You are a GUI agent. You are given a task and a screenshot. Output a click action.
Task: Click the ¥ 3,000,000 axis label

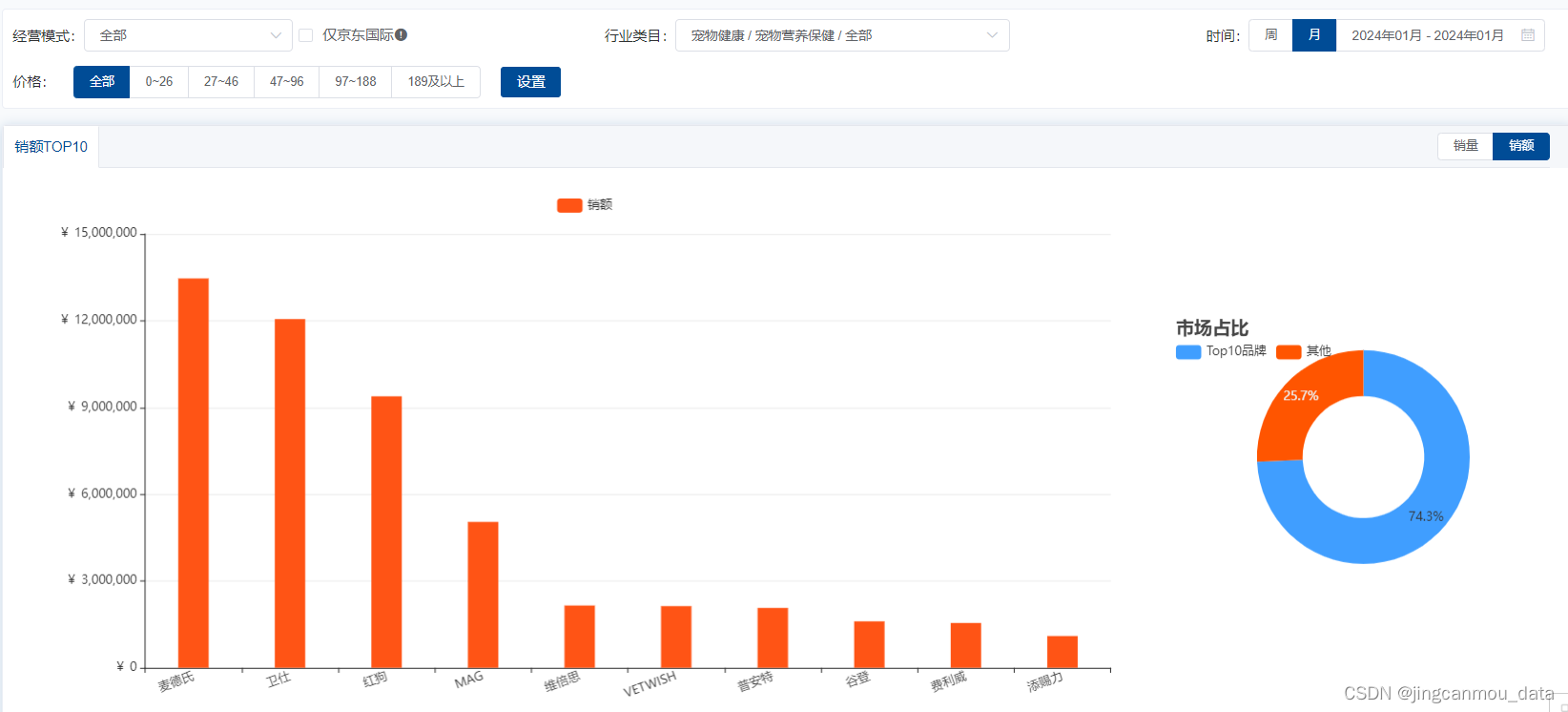pos(102,580)
